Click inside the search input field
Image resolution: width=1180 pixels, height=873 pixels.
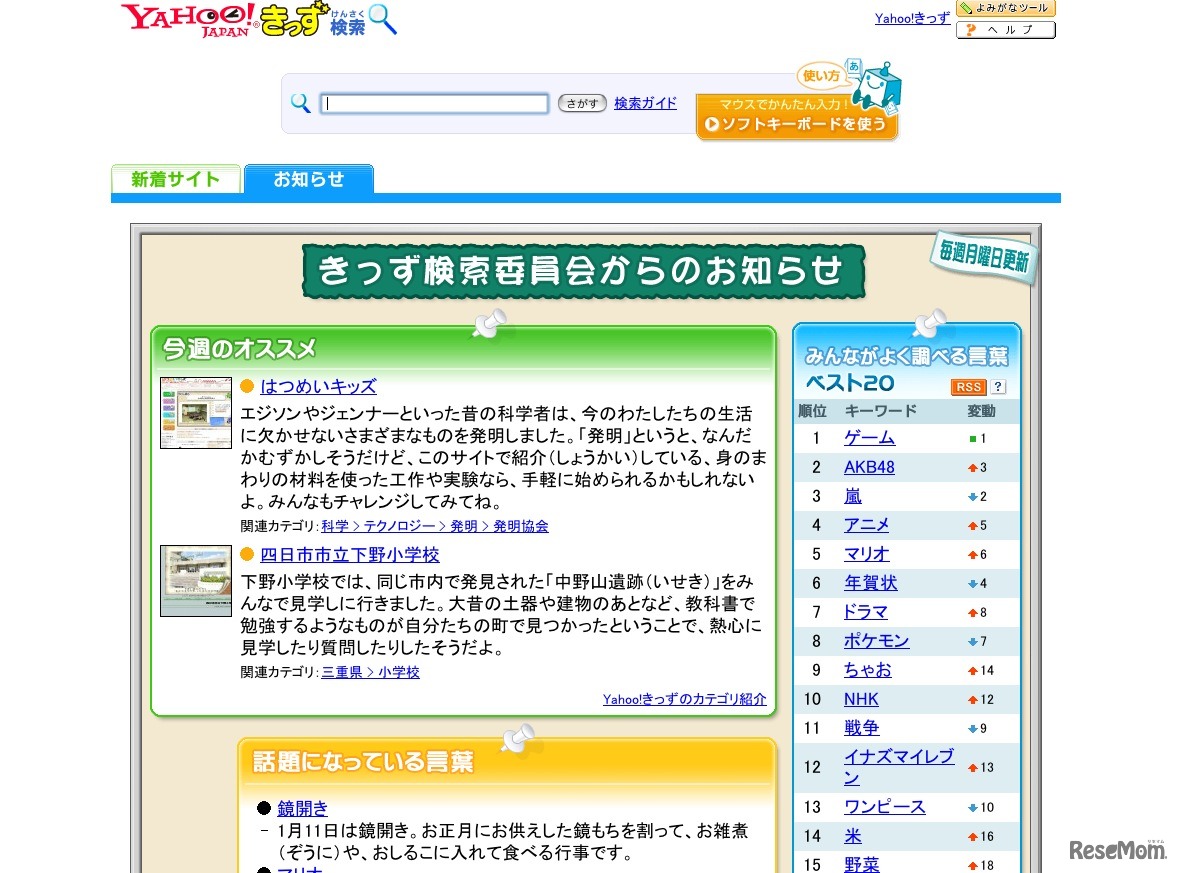[x=433, y=103]
